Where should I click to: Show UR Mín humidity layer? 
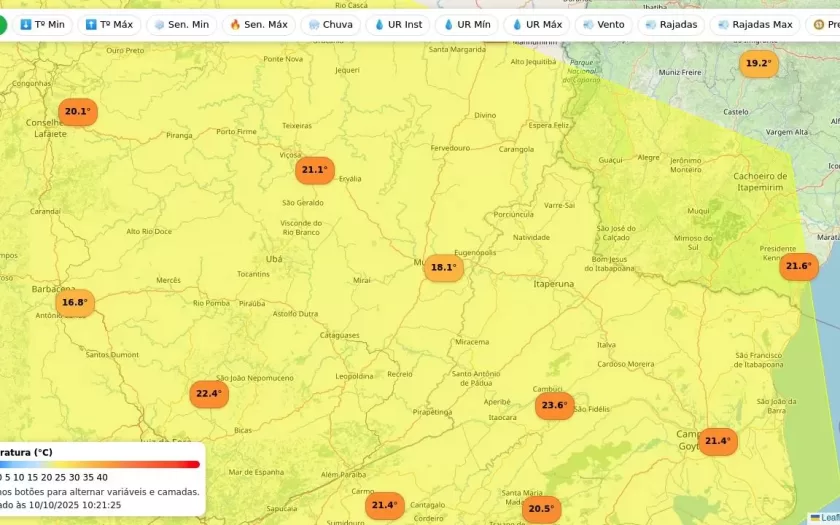point(467,25)
